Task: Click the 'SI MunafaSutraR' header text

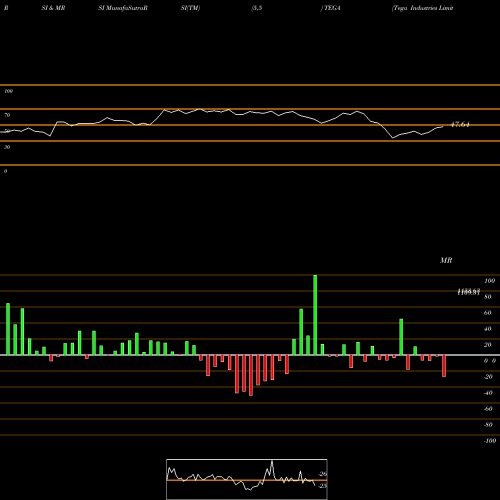Action: [x=123, y=8]
